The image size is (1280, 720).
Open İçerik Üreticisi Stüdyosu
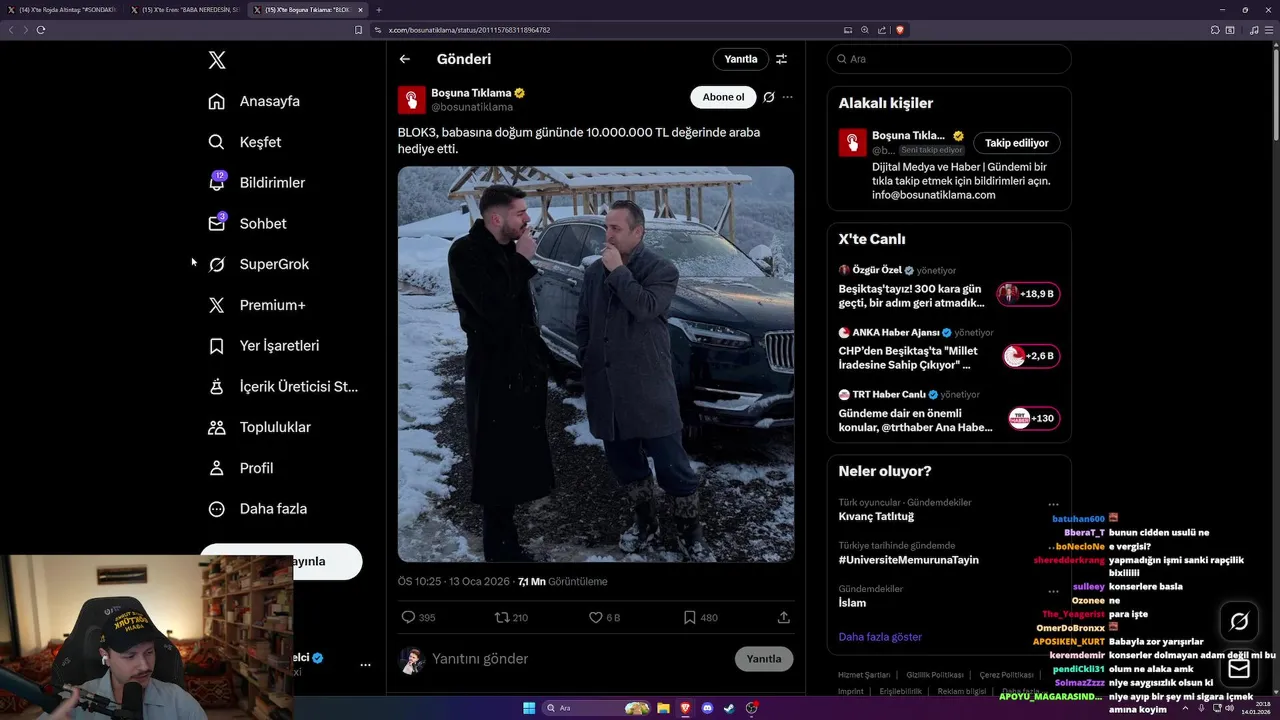(x=282, y=386)
